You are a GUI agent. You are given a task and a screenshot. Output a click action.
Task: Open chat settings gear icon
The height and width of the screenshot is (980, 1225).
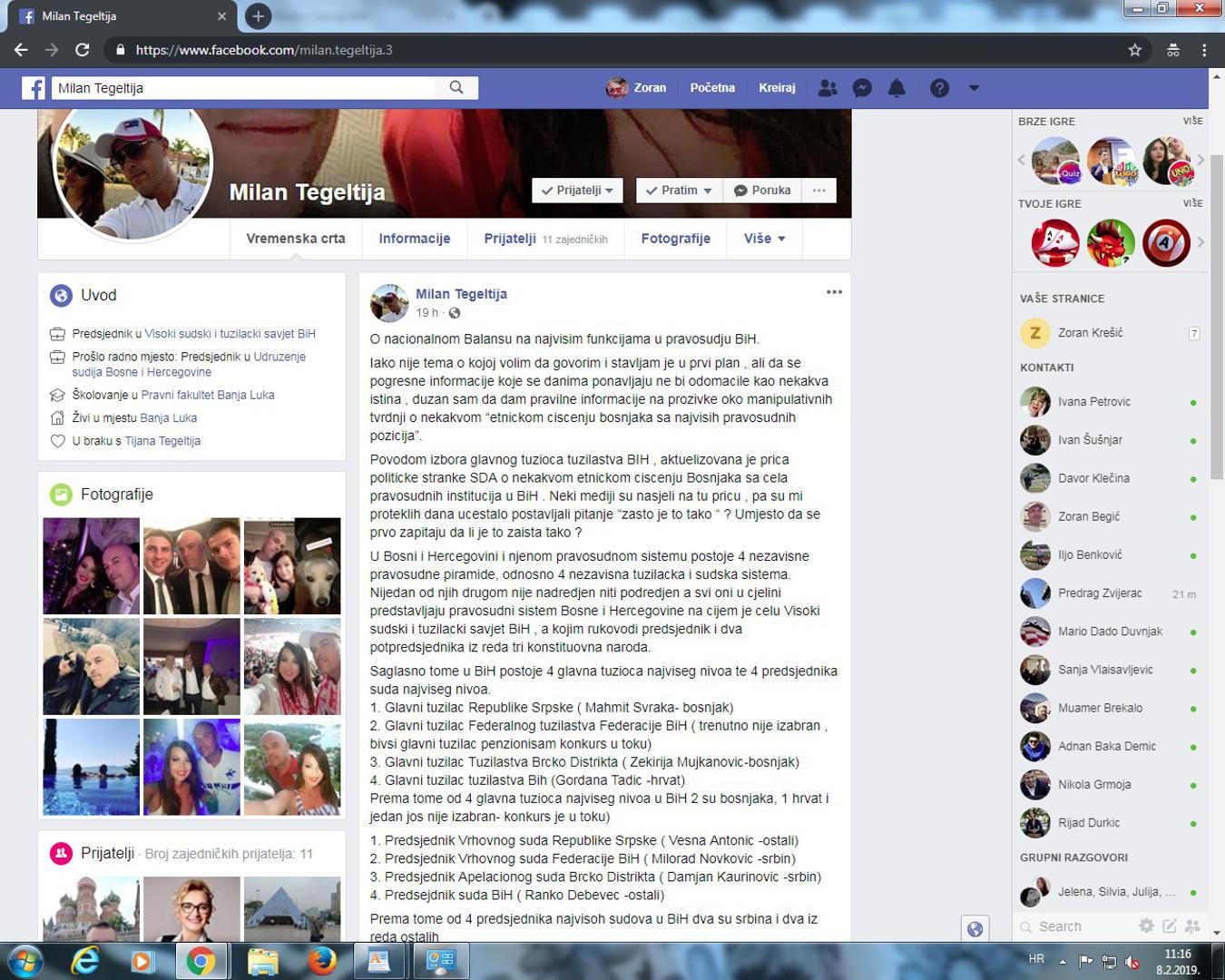(x=1146, y=926)
